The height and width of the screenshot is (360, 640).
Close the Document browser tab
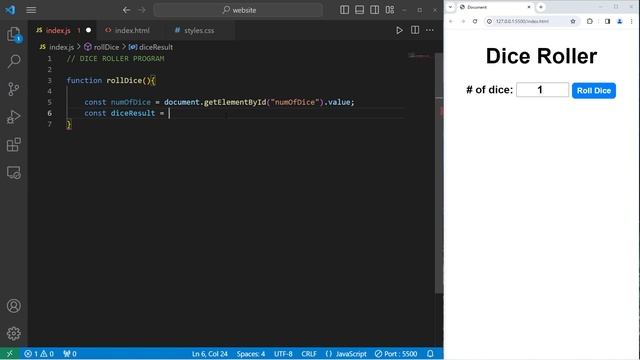click(529, 7)
